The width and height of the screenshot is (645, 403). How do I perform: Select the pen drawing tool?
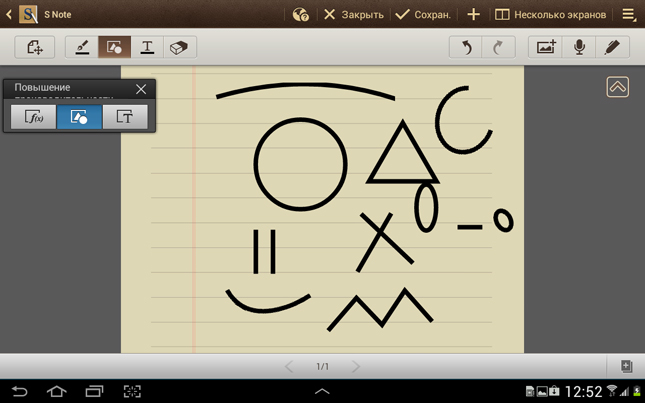click(82, 47)
